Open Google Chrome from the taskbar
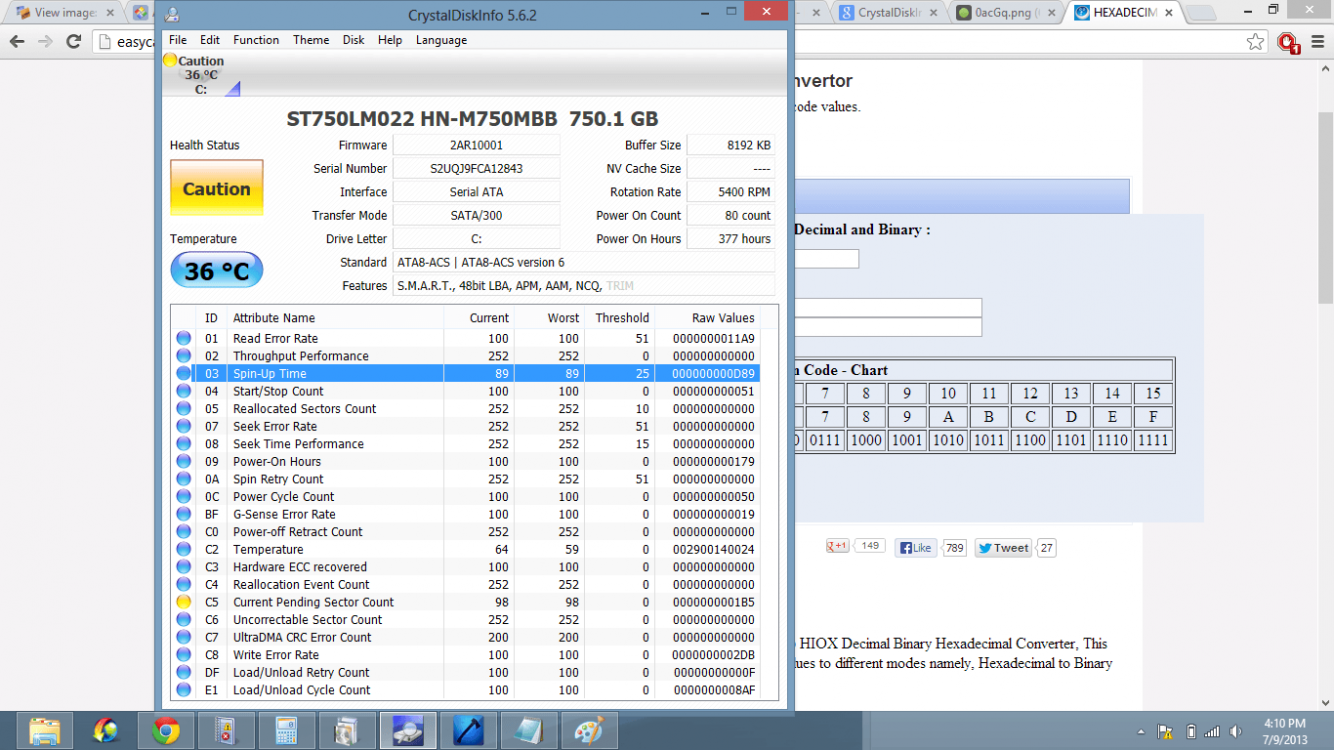The width and height of the screenshot is (1334, 750). pos(166,731)
